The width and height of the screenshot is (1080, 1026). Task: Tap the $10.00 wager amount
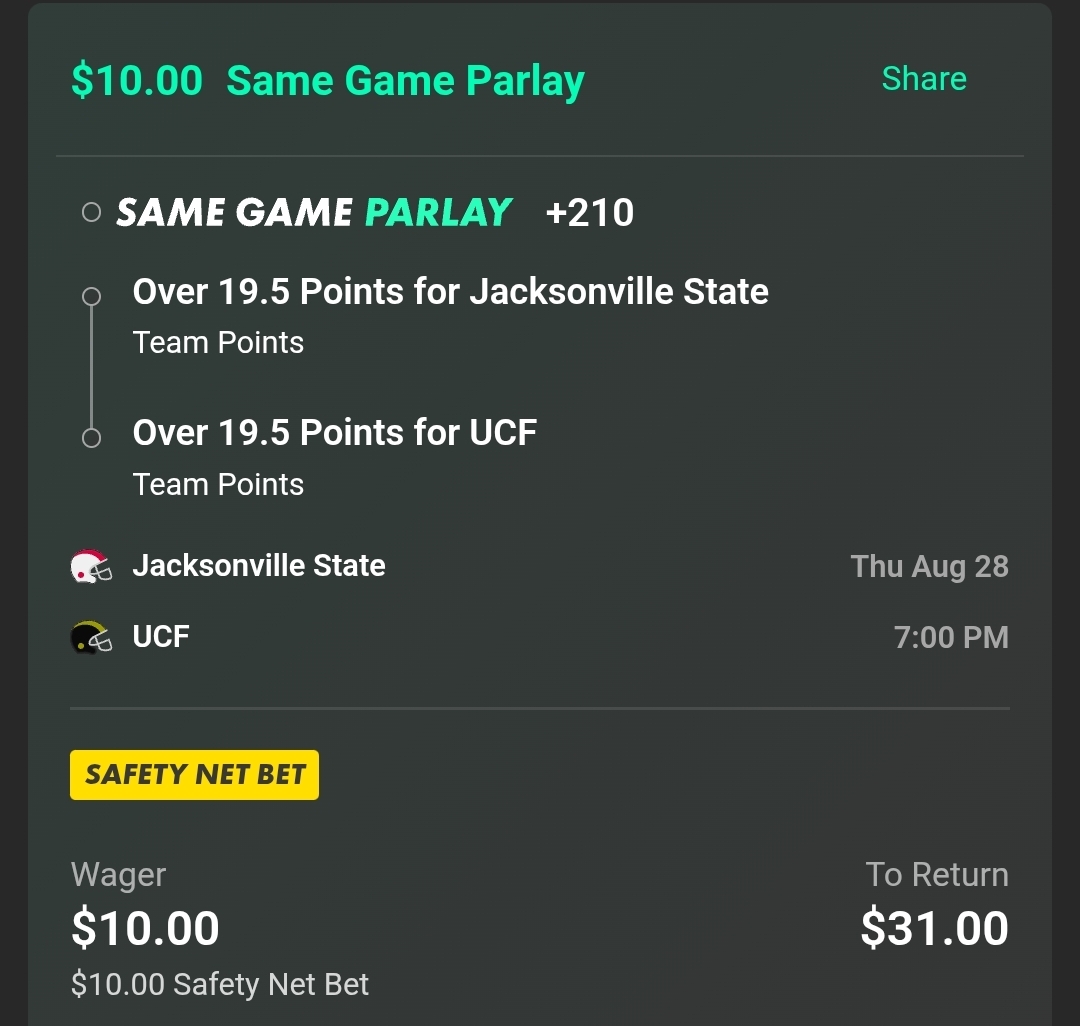(145, 928)
